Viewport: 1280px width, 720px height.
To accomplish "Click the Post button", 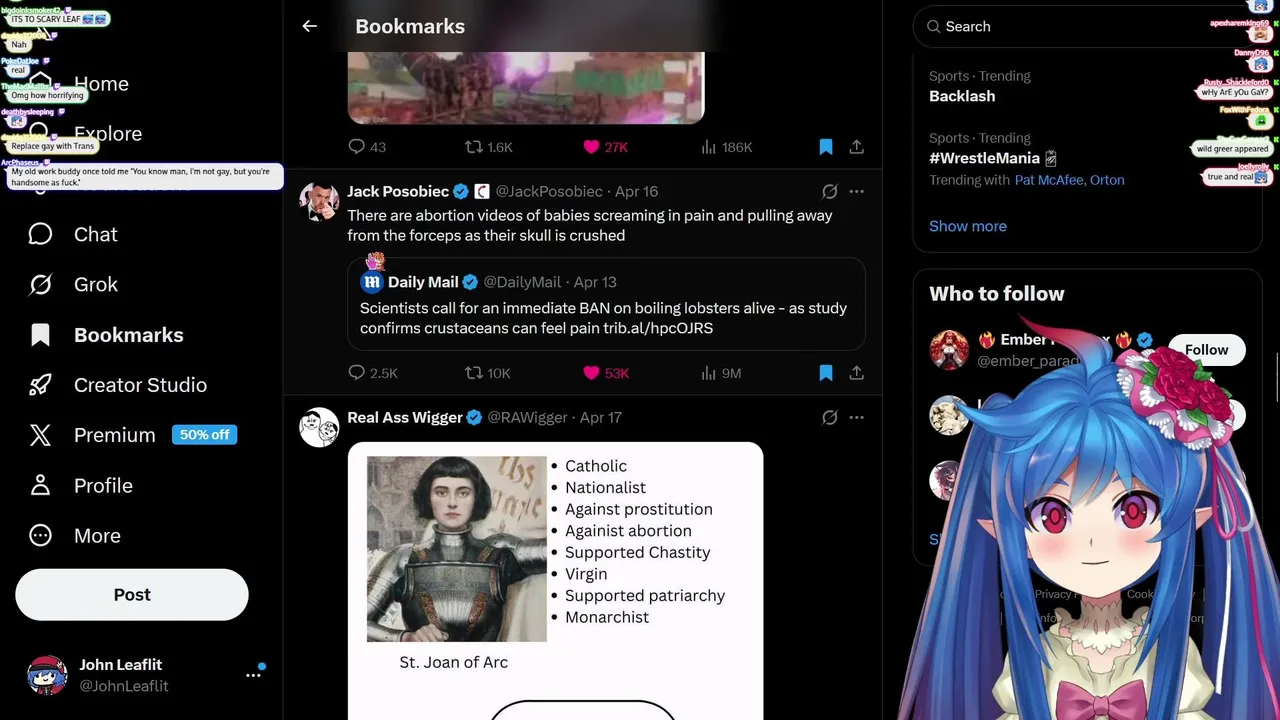I will pos(132,595).
